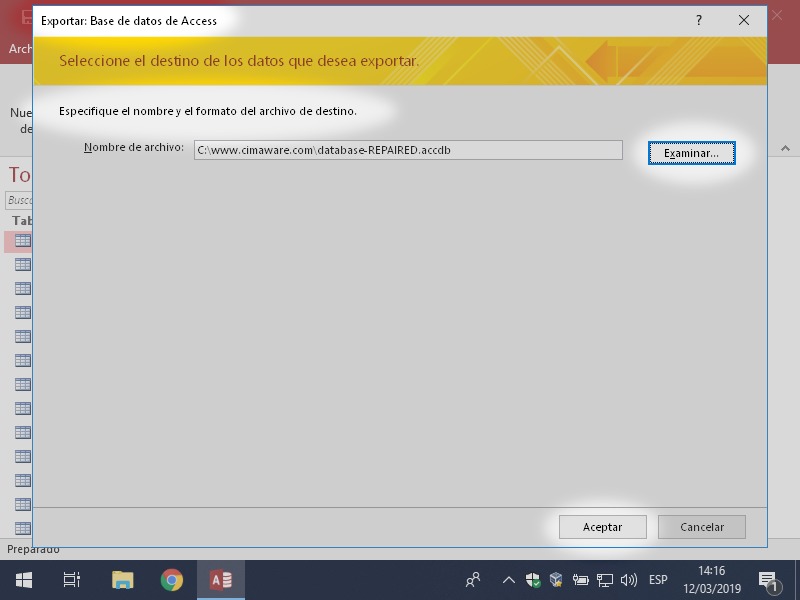Open Task View from the taskbar
This screenshot has height=600, width=800.
tap(71, 580)
